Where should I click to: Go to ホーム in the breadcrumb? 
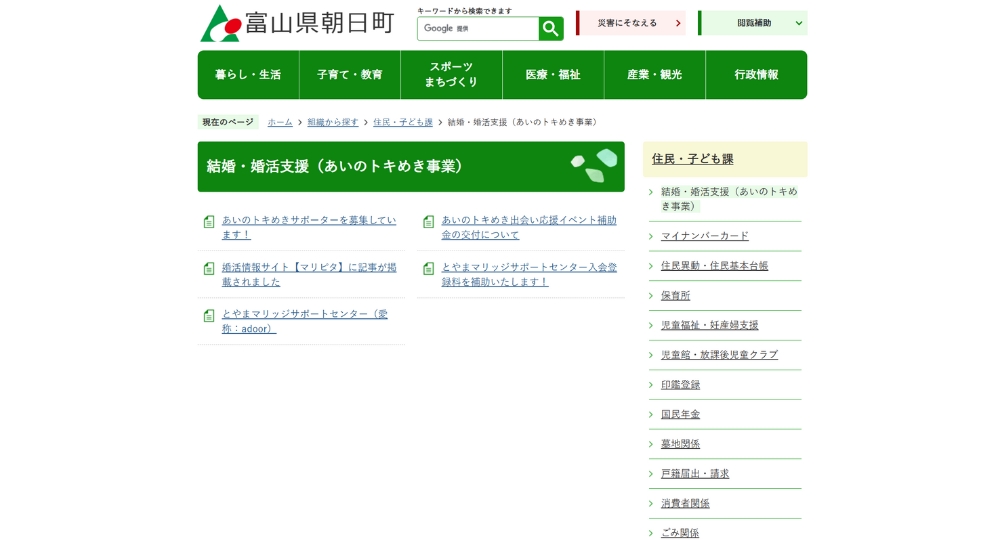[280, 122]
